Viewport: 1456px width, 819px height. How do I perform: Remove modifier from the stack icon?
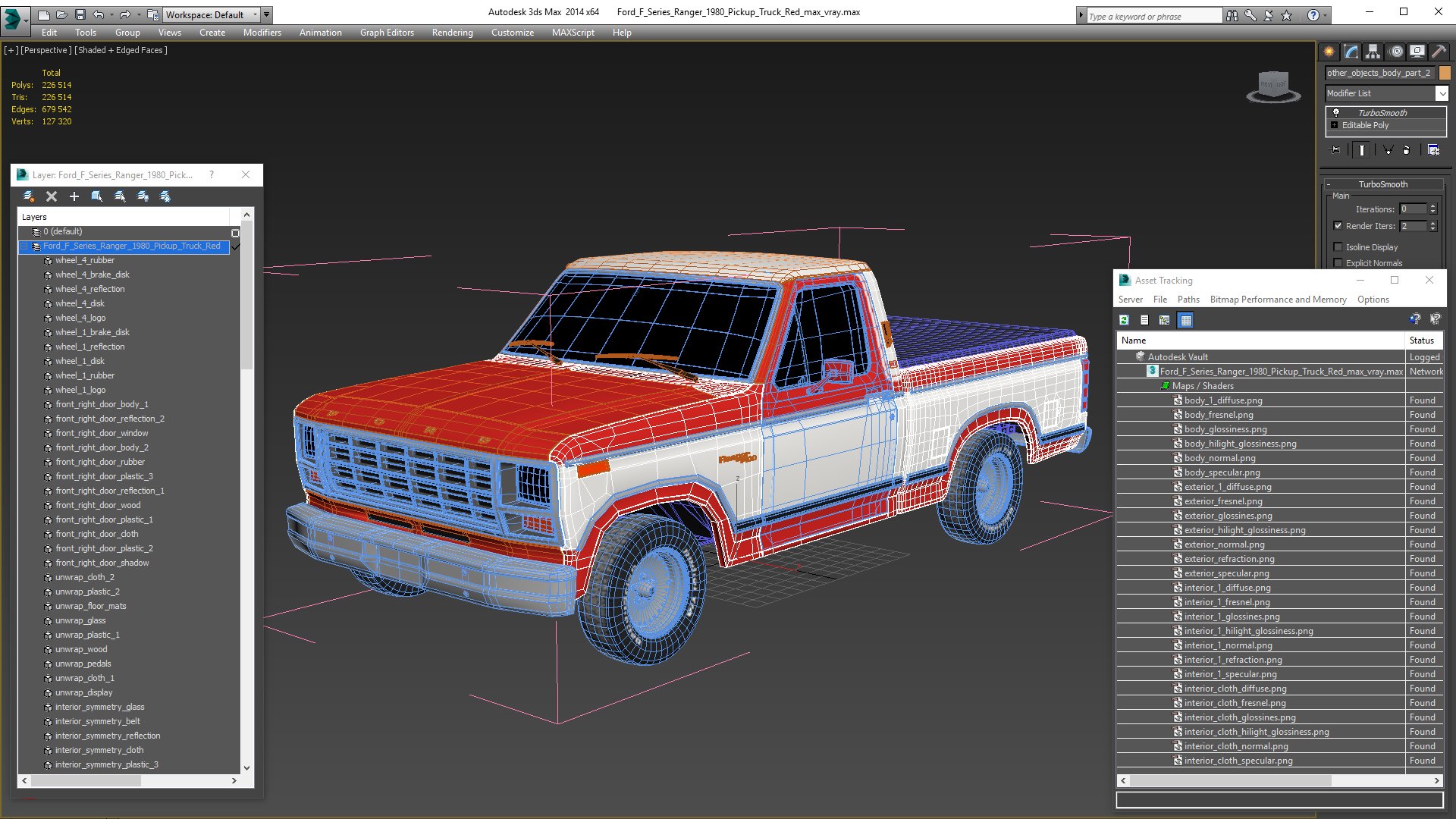(1406, 150)
